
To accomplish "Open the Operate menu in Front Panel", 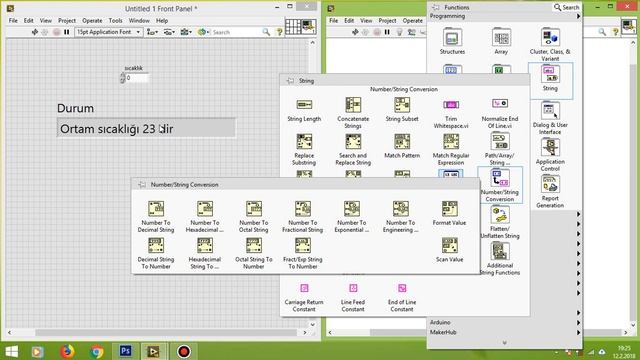I will [x=92, y=20].
